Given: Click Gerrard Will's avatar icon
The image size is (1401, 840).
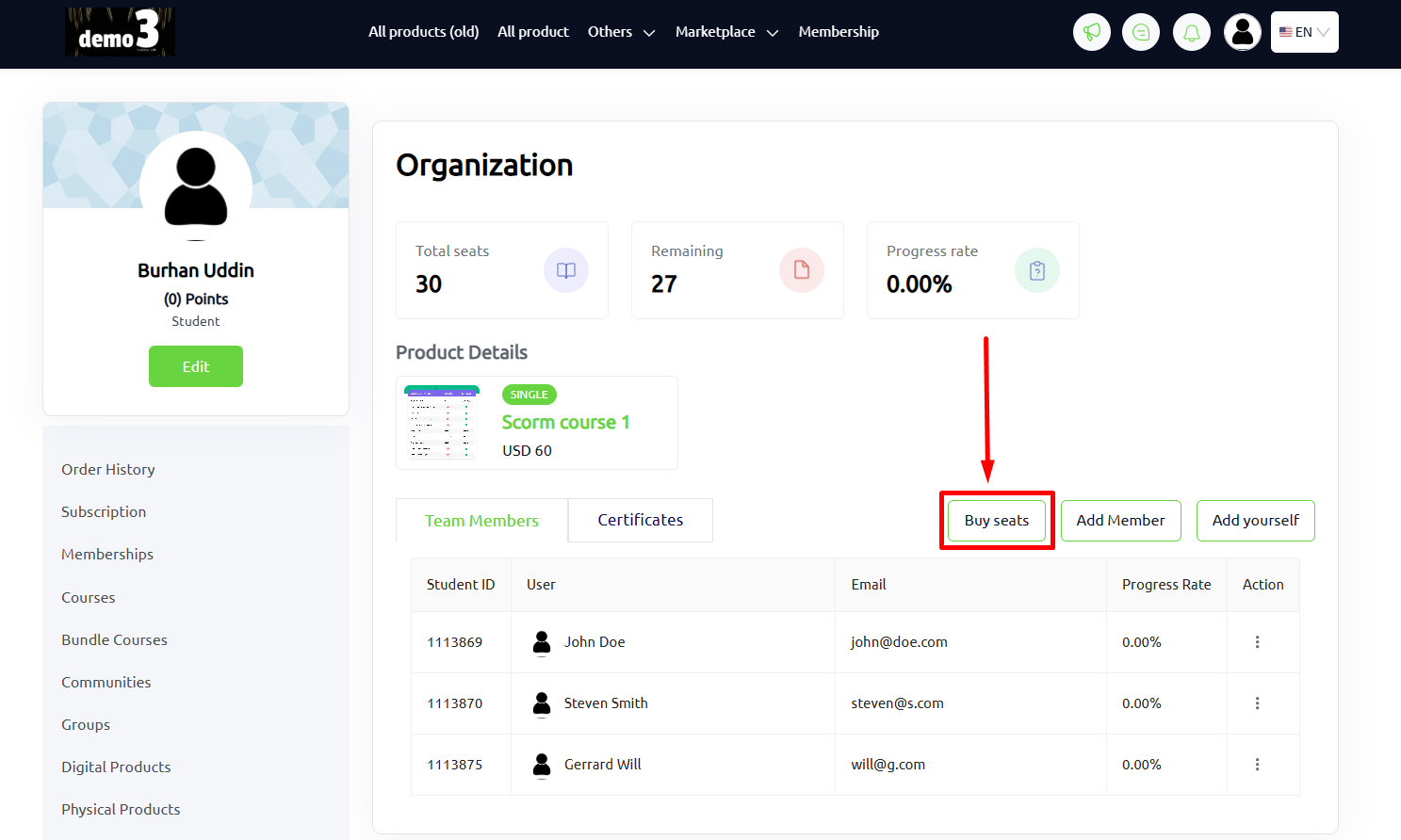Looking at the screenshot, I should (542, 765).
